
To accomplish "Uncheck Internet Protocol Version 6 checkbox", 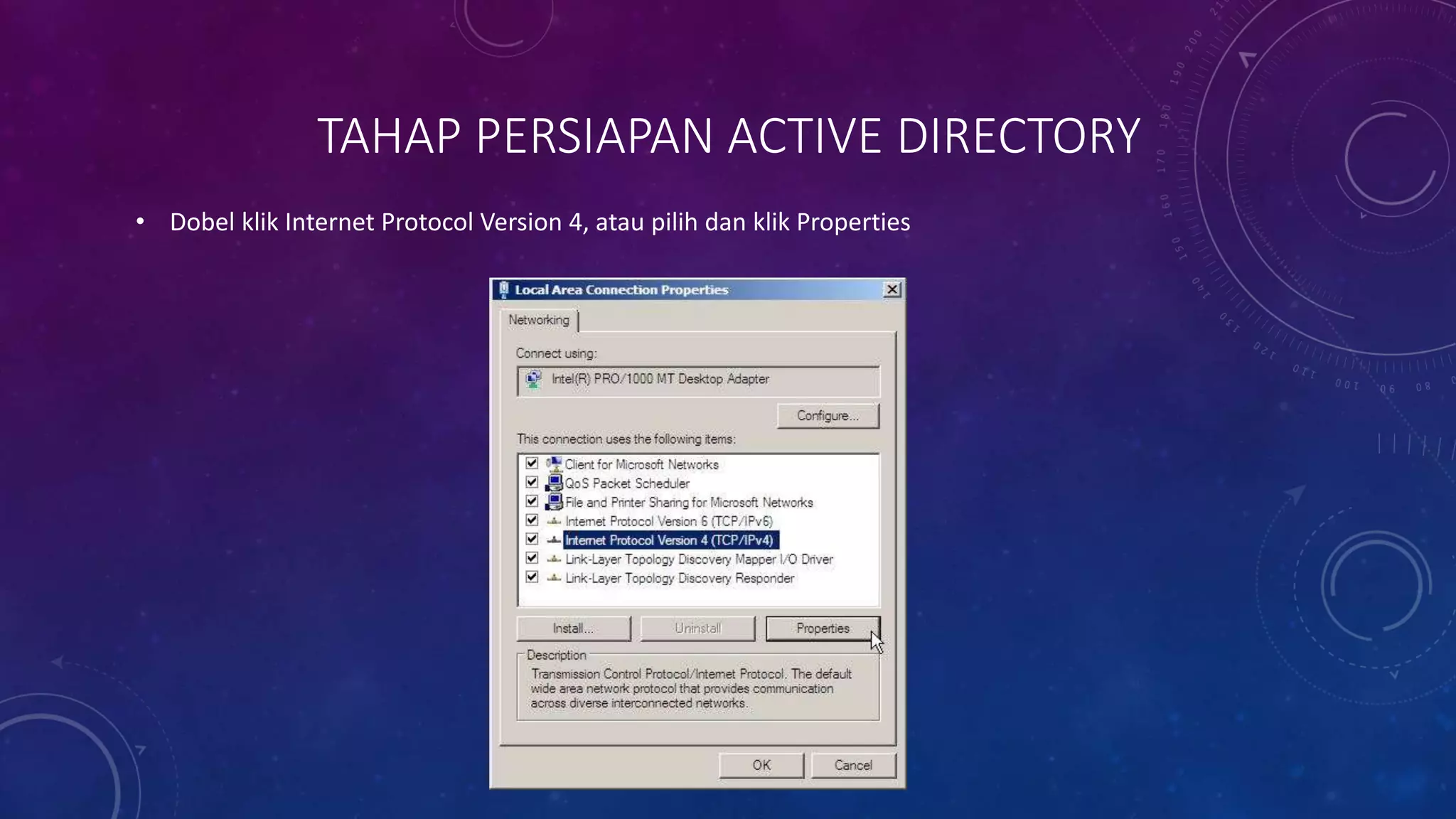I will (x=532, y=520).
